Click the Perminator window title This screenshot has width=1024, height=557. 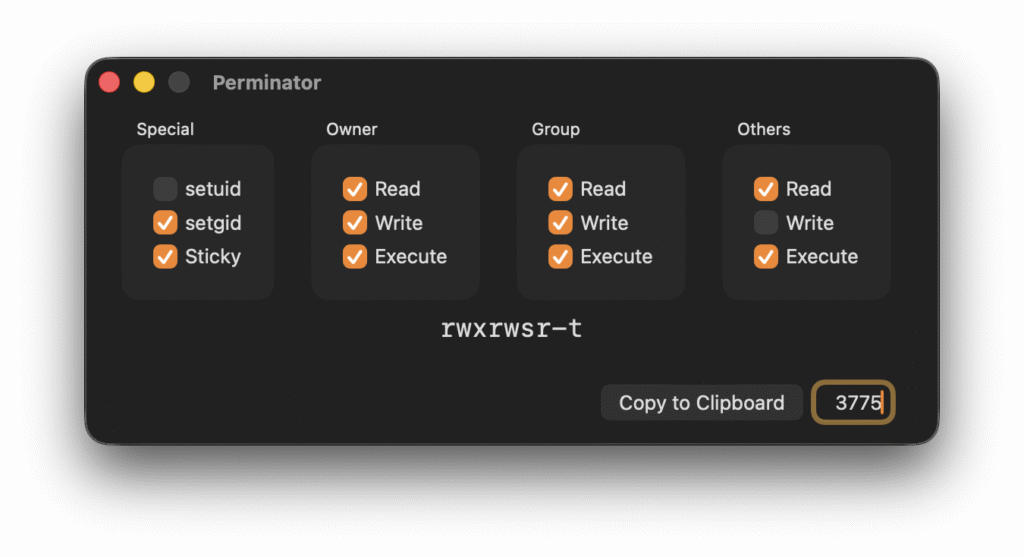(x=267, y=83)
